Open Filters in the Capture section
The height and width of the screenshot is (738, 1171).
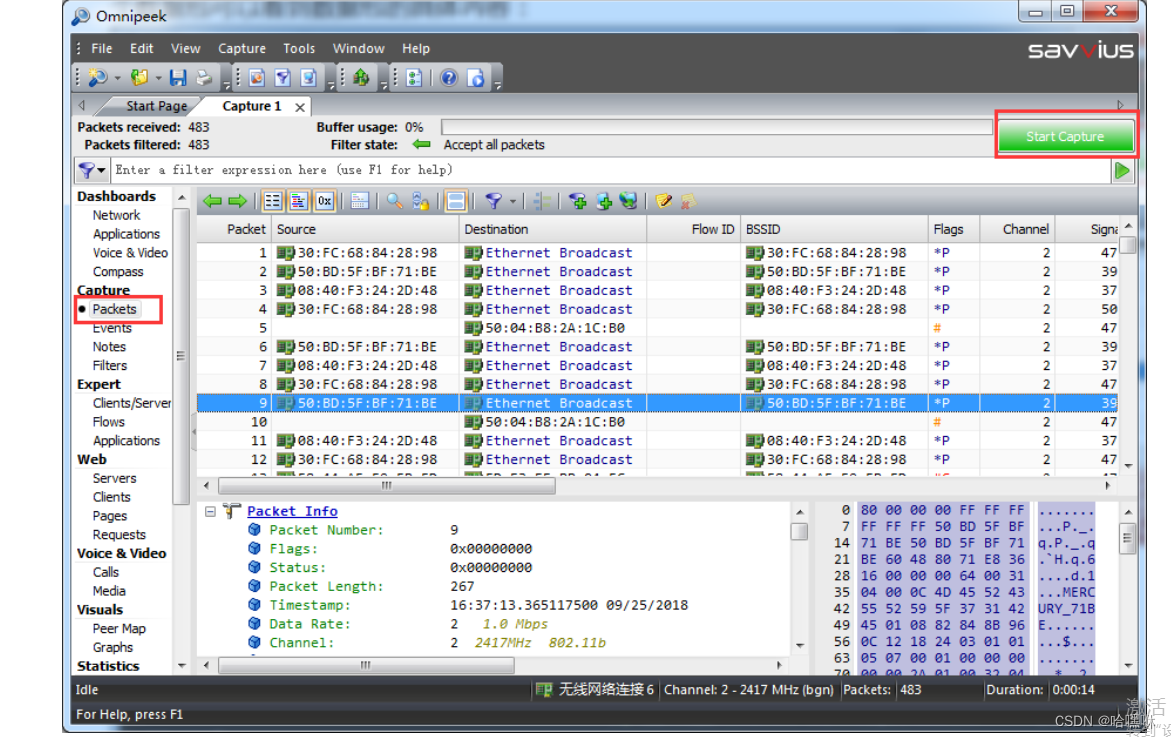pyautogui.click(x=110, y=365)
